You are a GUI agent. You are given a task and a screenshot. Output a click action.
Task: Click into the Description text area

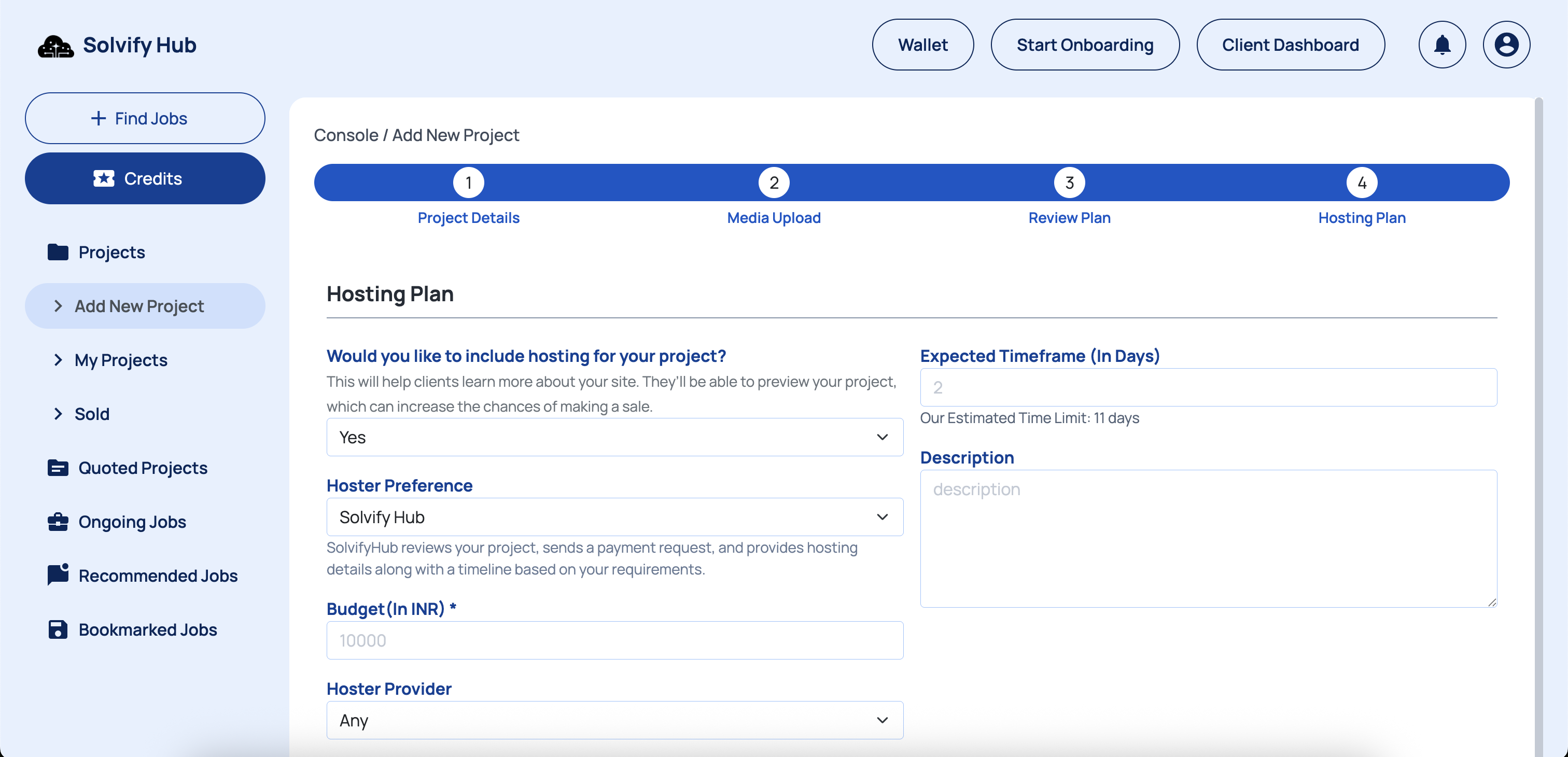[1208, 539]
